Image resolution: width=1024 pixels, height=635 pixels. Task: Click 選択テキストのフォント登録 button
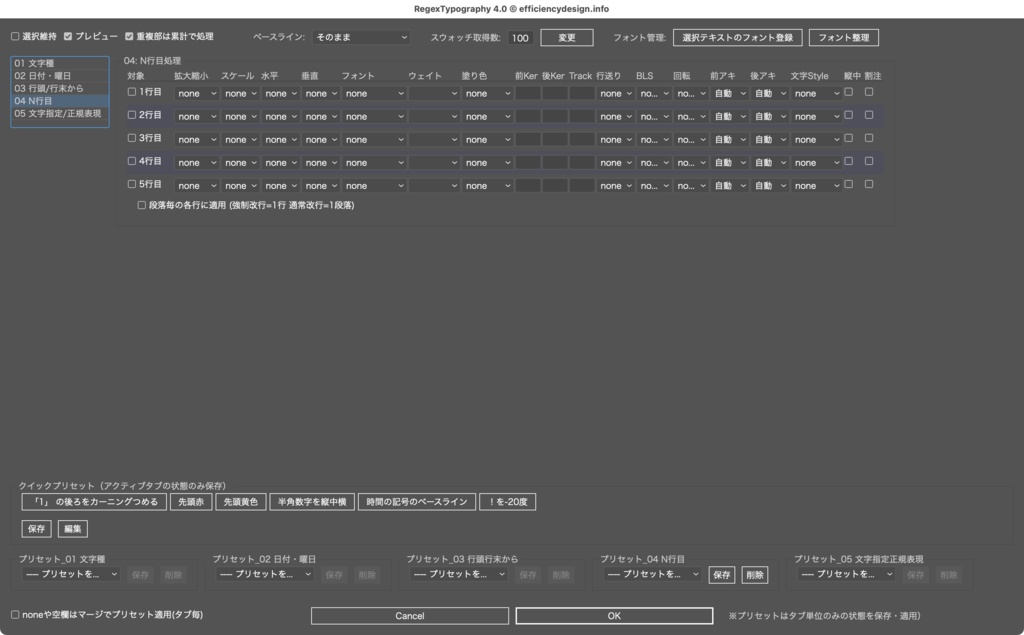(x=737, y=38)
